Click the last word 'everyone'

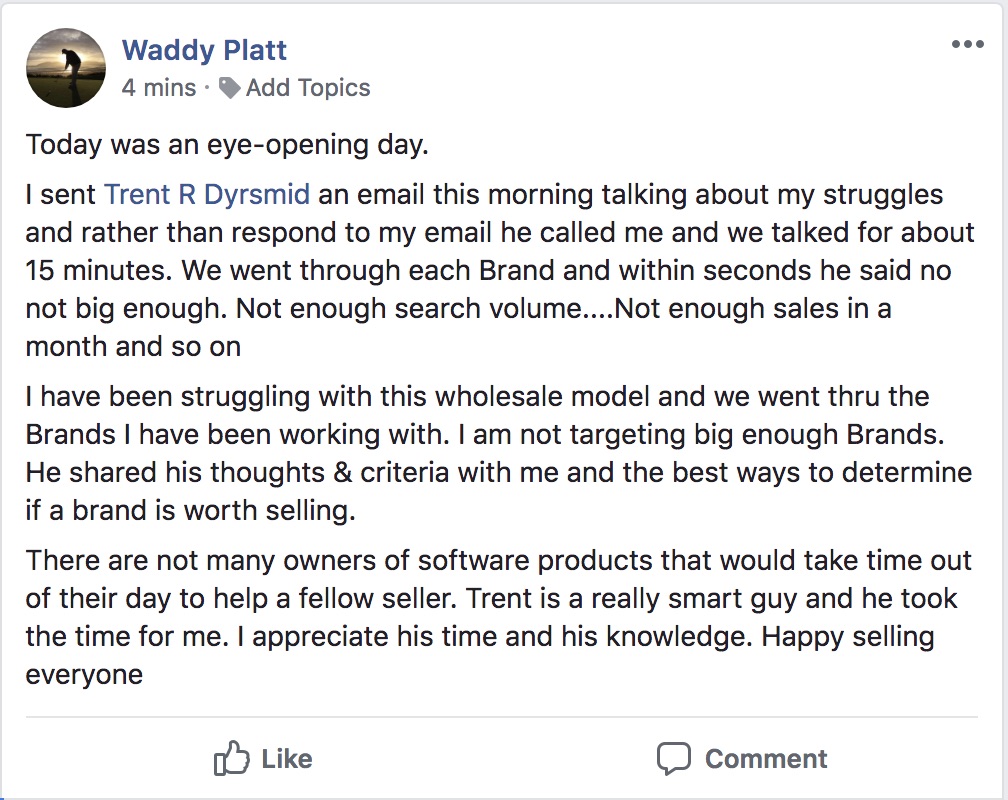click(84, 675)
